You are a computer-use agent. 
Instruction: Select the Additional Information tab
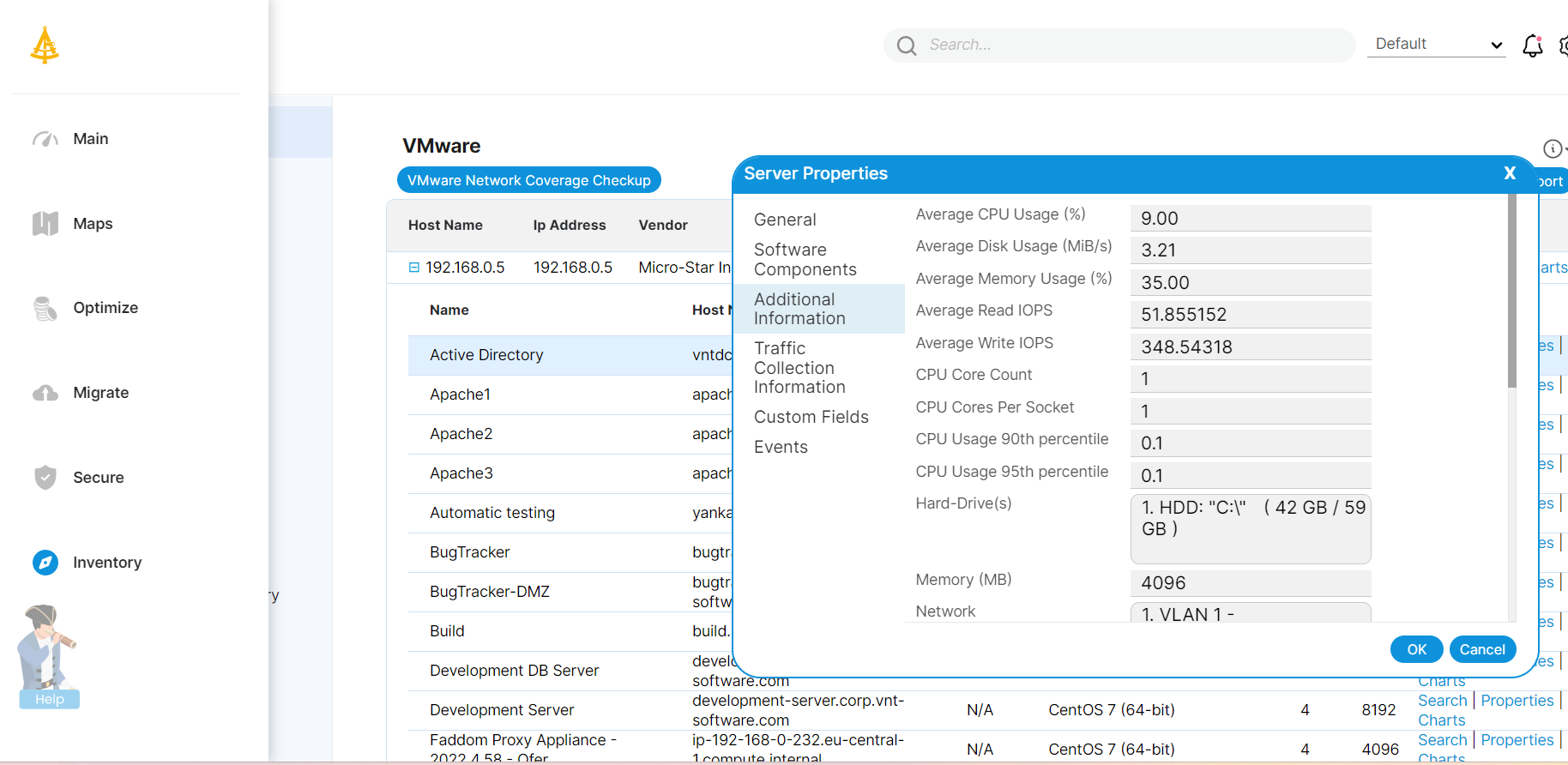819,309
